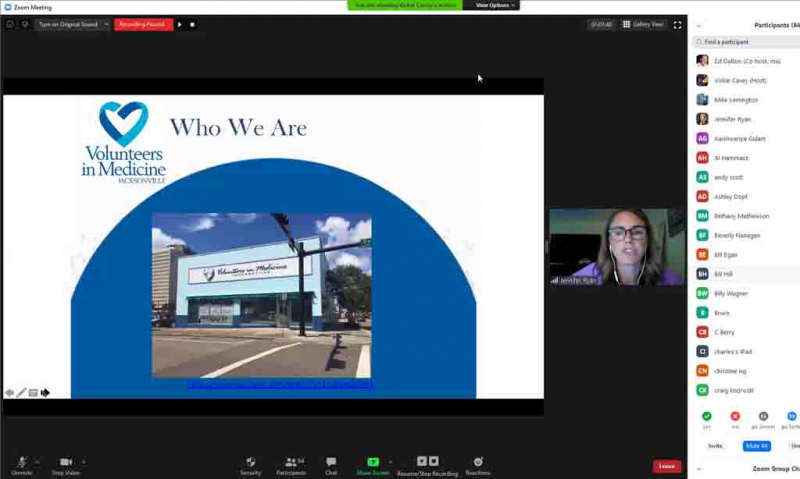Click the Mute All button
The height and width of the screenshot is (479, 800).
(x=757, y=446)
